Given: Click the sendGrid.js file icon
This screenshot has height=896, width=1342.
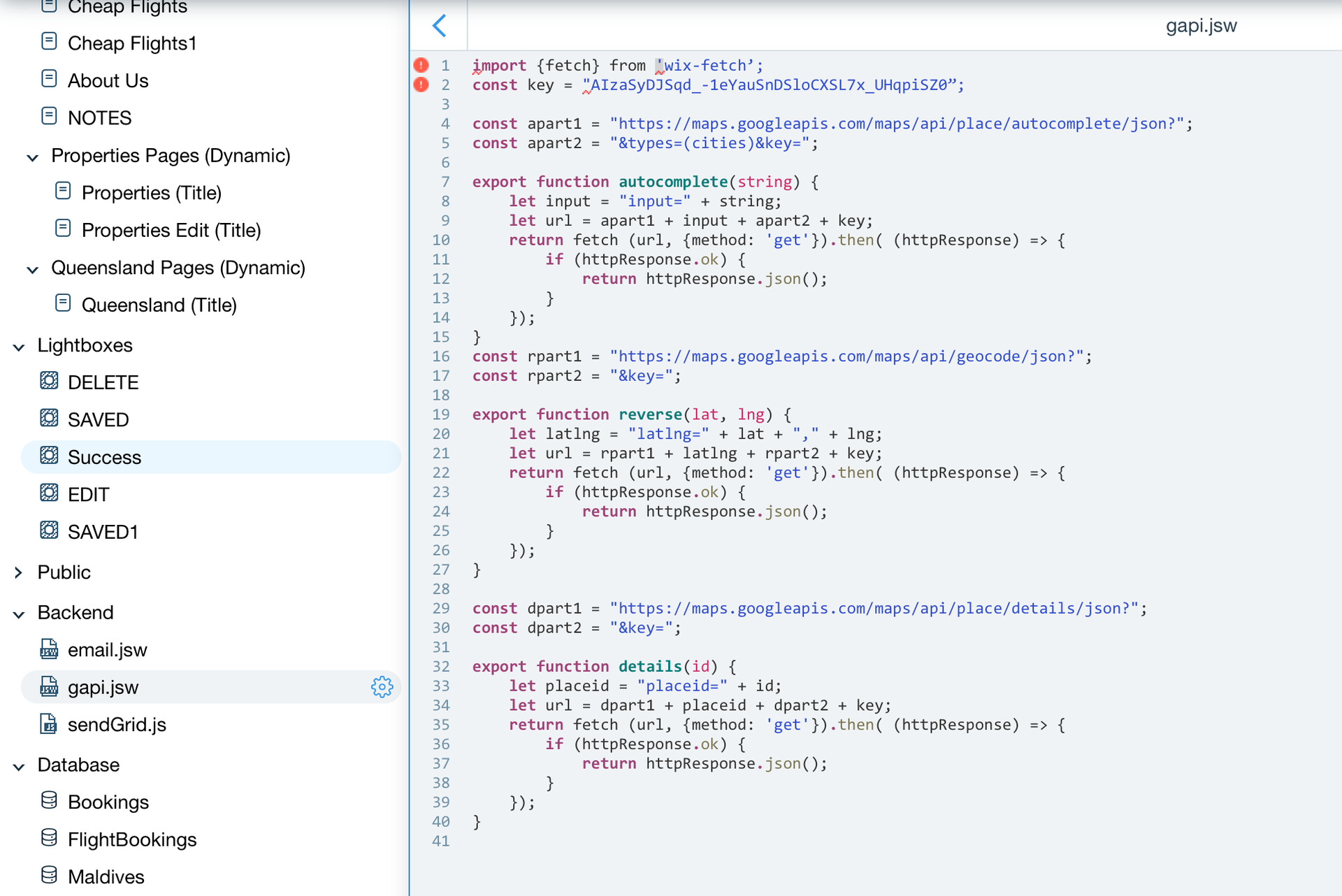Looking at the screenshot, I should pyautogui.click(x=49, y=724).
